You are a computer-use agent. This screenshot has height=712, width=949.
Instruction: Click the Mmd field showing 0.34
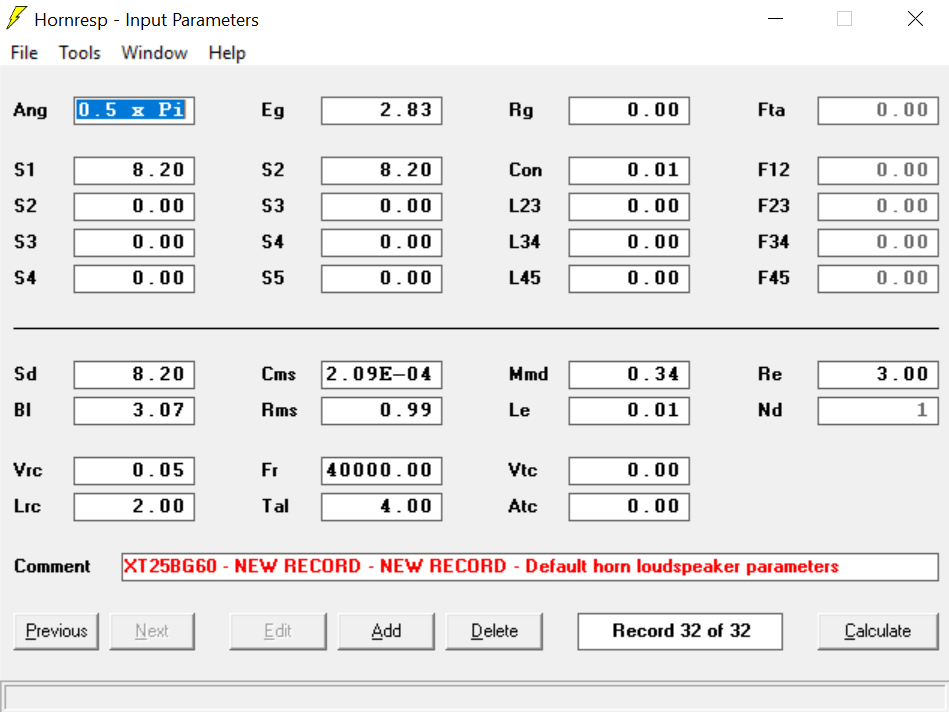click(629, 375)
